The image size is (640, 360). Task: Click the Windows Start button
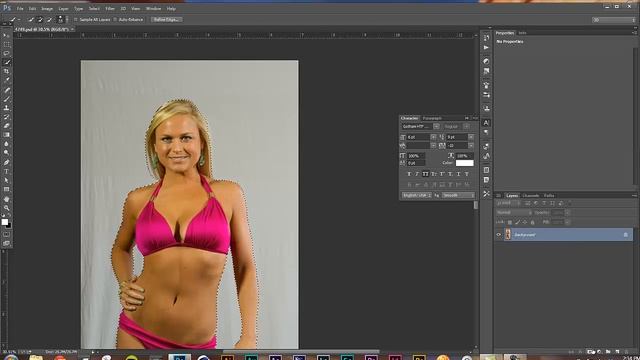(x=11, y=358)
